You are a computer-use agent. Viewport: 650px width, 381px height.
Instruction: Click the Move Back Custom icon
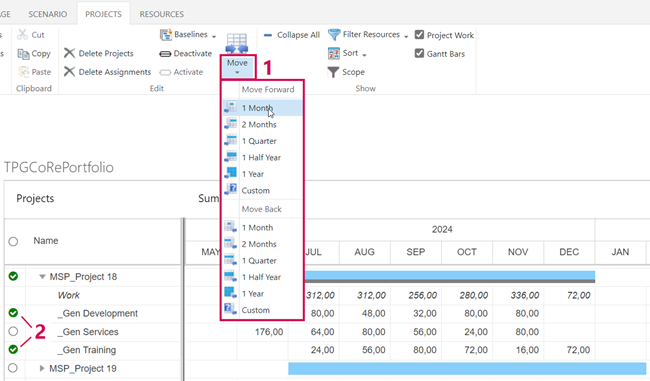(x=230, y=309)
